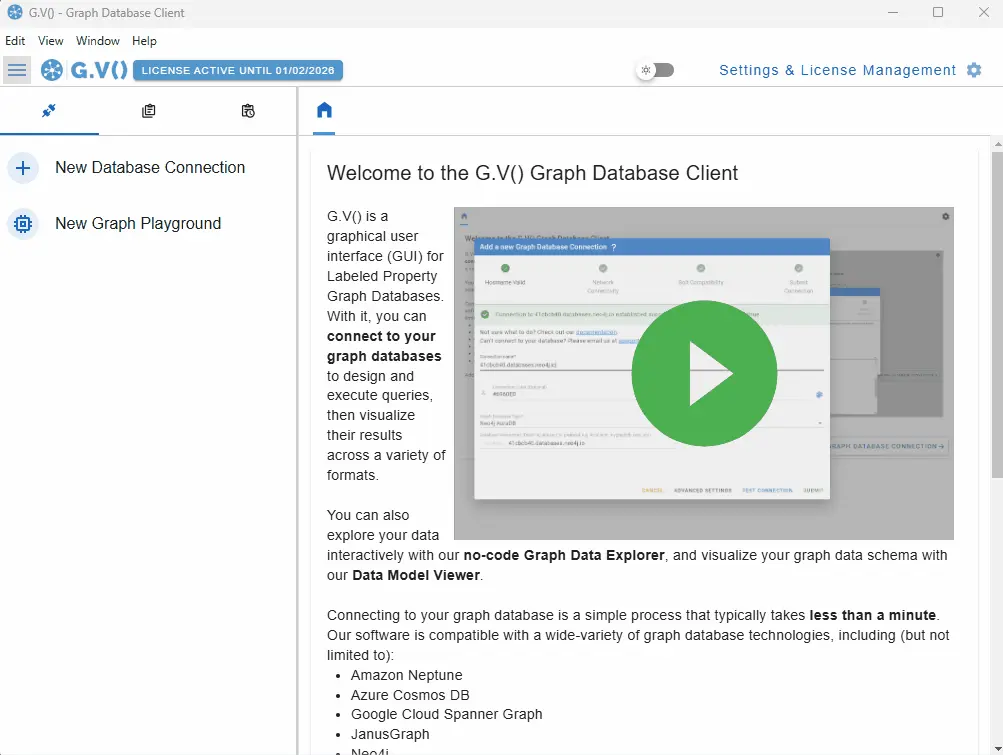This screenshot has height=755, width=1003.
Task: Click the vertical scrollbar on the right
Action: point(996,400)
